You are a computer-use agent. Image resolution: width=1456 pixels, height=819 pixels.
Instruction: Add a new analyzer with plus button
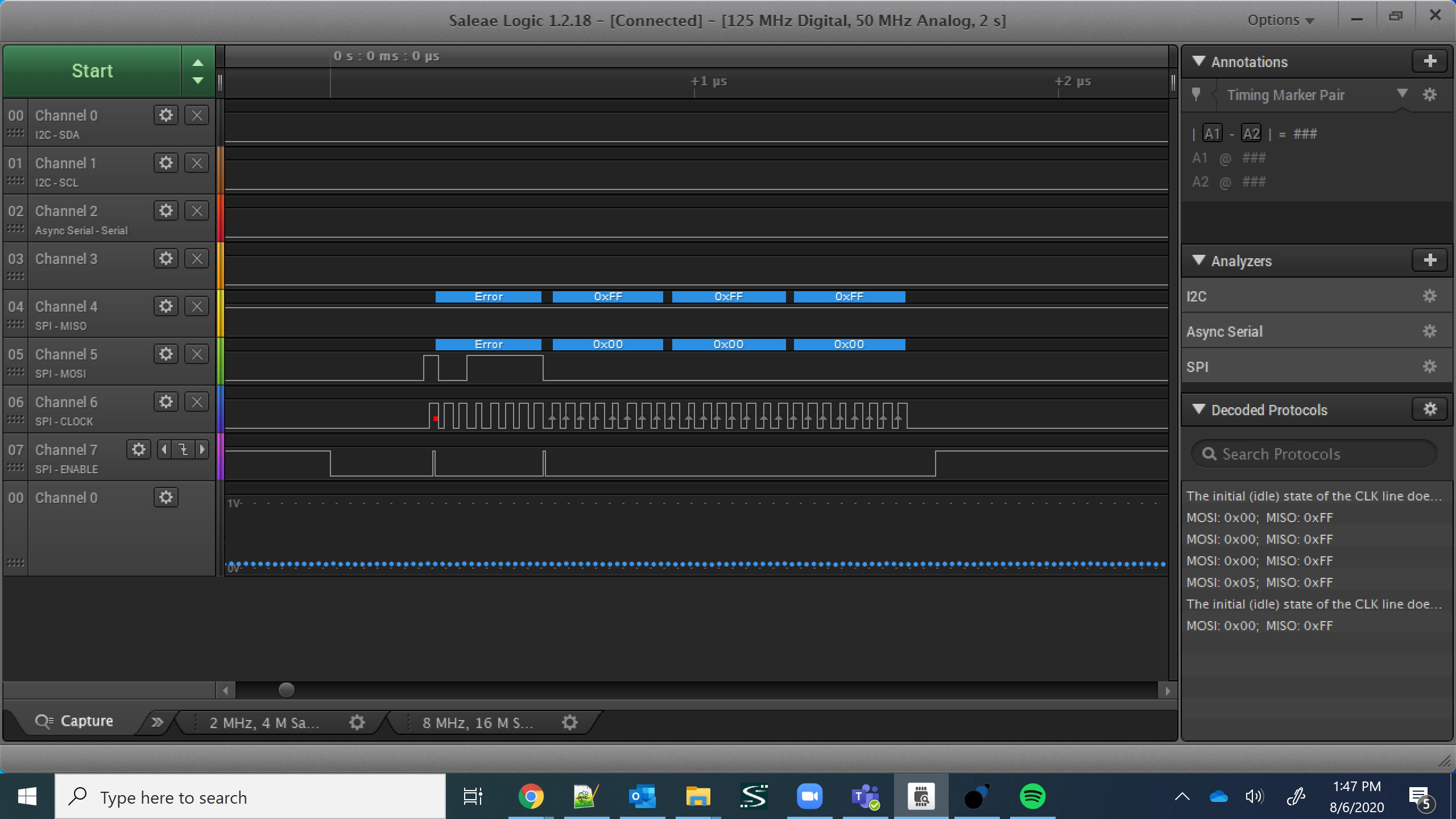tap(1430, 260)
